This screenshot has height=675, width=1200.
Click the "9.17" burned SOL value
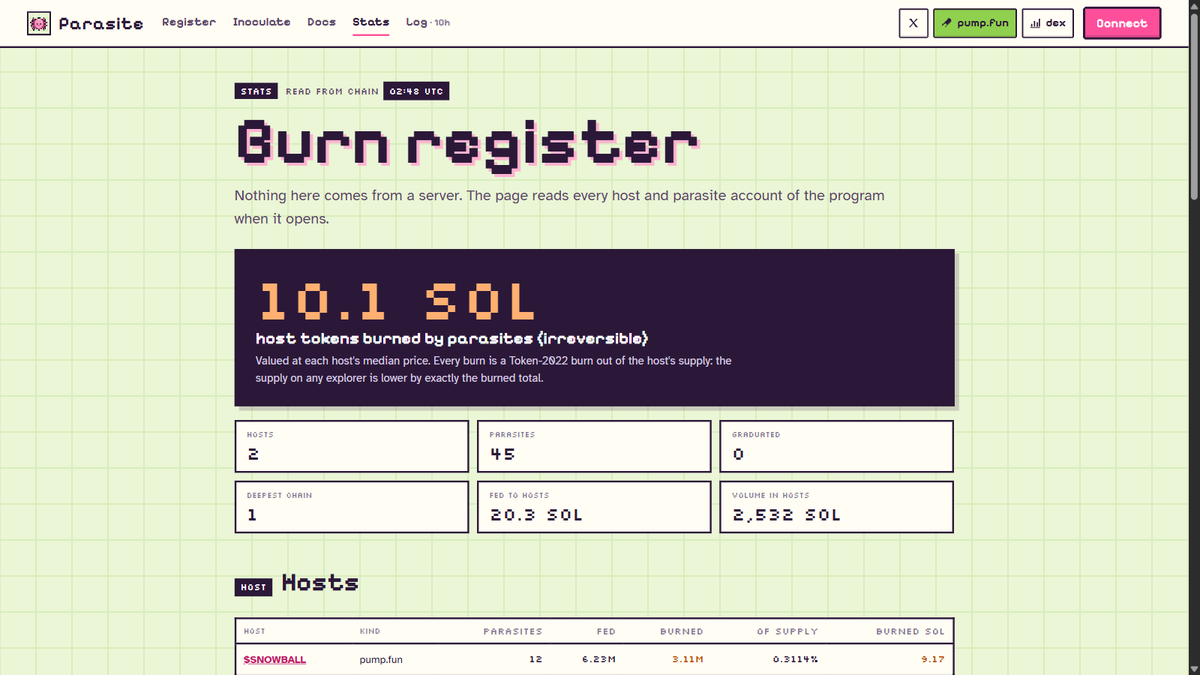pyautogui.click(x=934, y=660)
